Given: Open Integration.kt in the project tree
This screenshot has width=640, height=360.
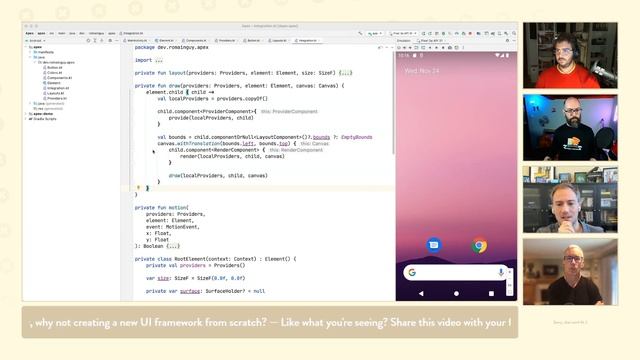Looking at the screenshot, I should [x=56, y=88].
